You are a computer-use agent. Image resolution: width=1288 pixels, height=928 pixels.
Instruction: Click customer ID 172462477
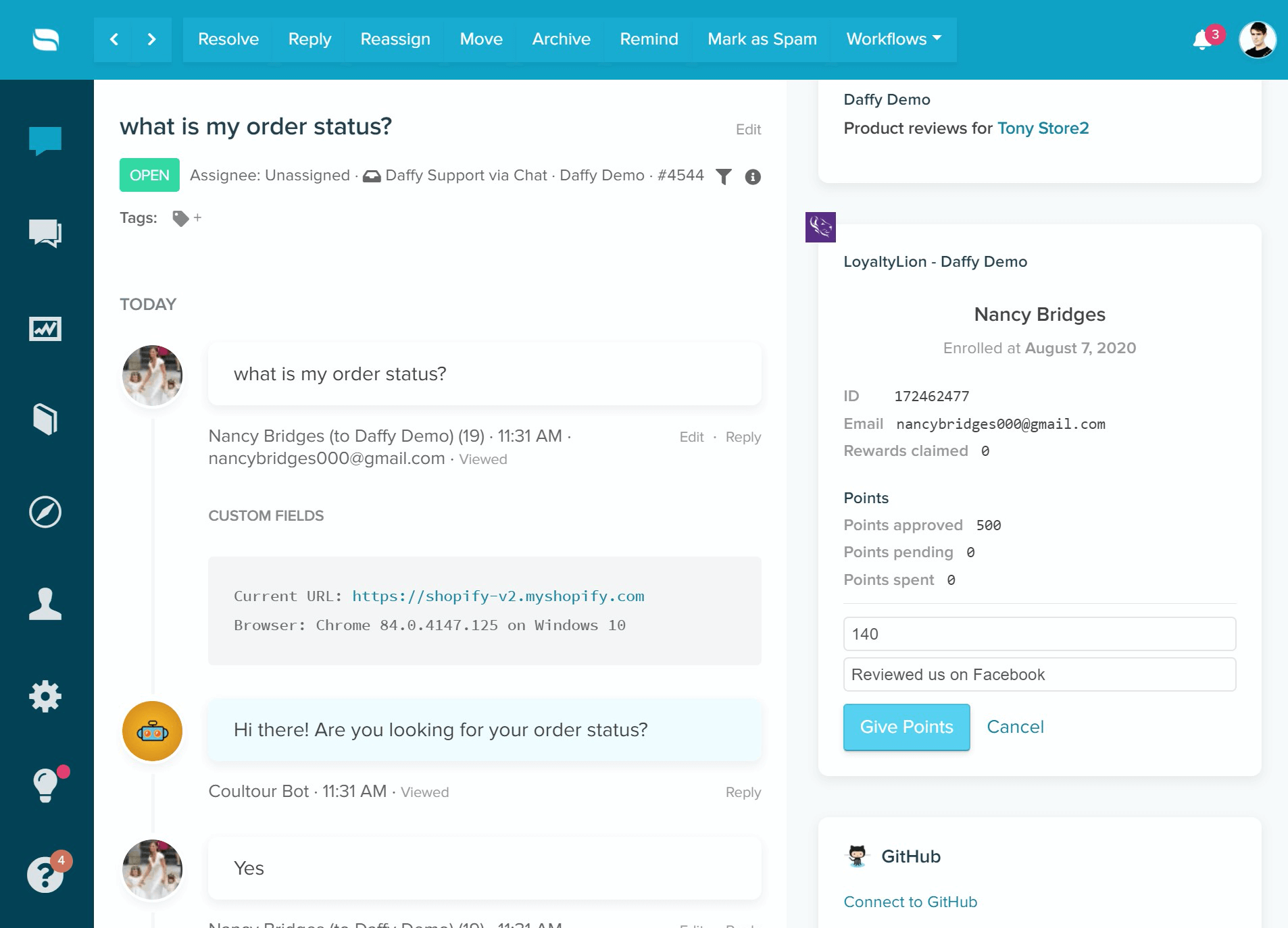[x=931, y=396]
